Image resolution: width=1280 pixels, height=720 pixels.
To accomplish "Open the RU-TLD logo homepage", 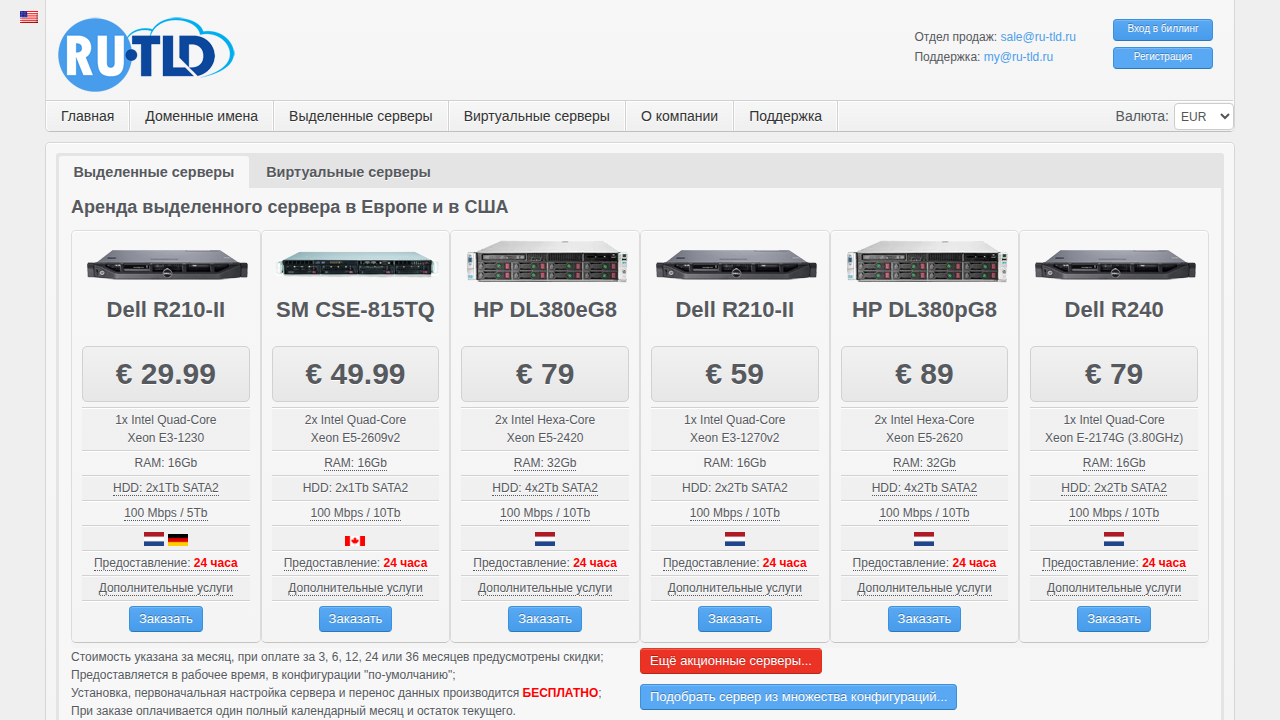I will (x=146, y=54).
